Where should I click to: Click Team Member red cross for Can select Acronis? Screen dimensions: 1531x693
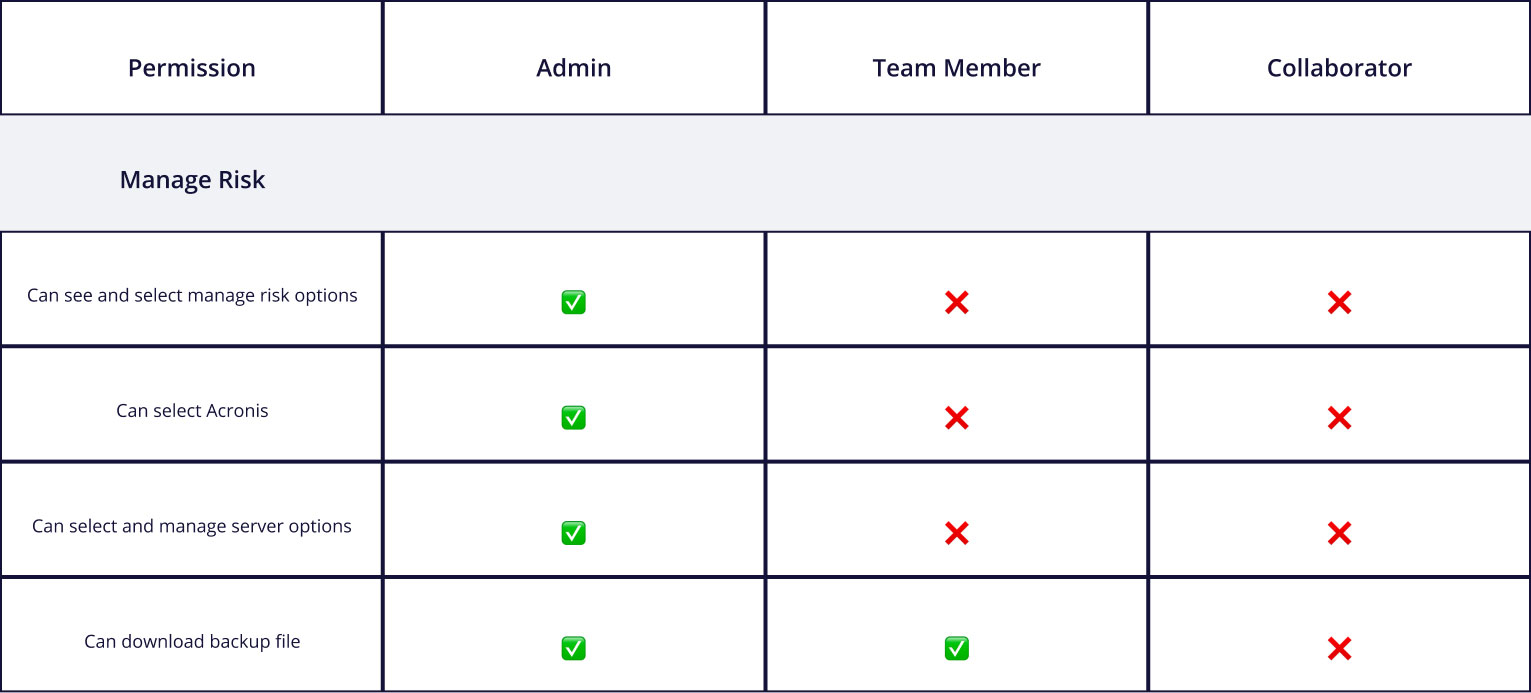pos(956,417)
